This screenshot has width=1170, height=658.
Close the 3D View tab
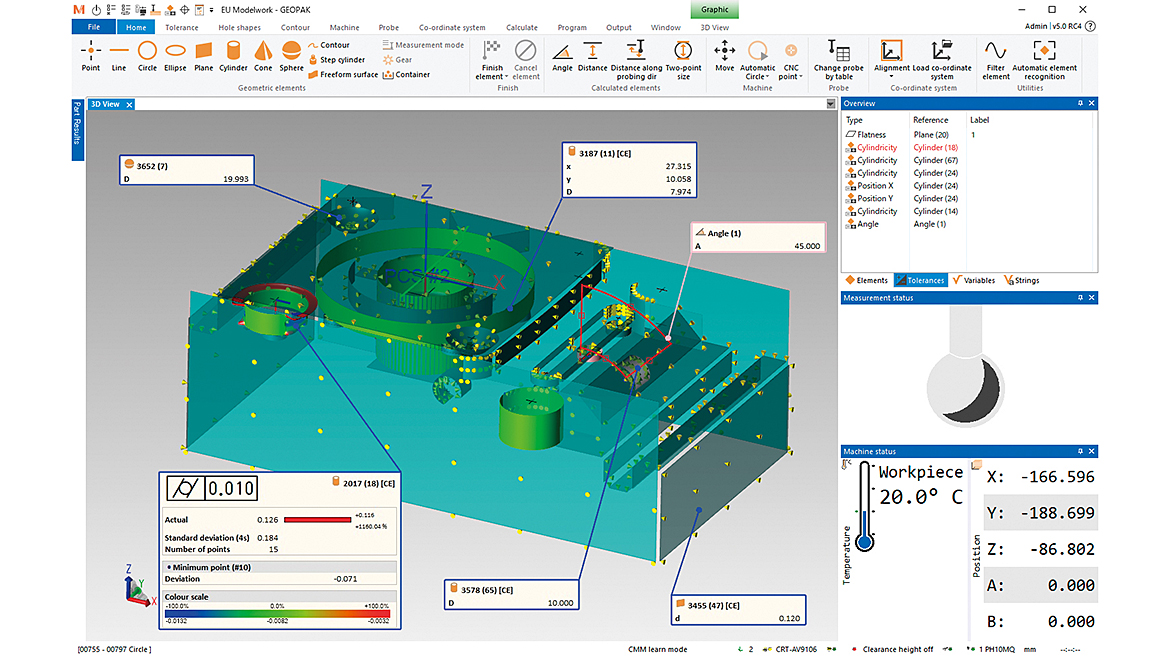click(129, 104)
